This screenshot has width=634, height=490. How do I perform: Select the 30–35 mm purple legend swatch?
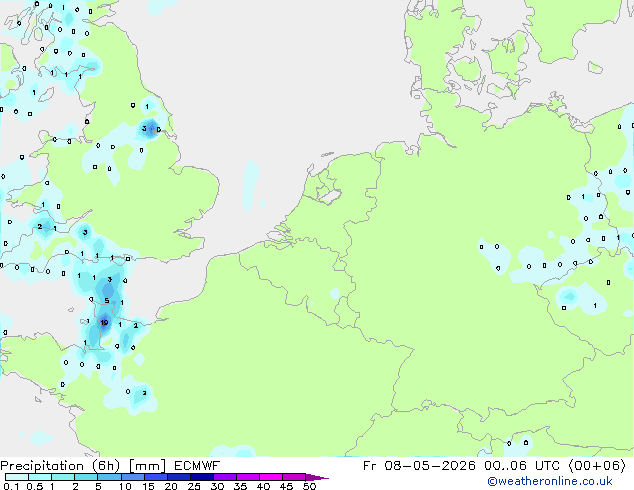coord(224,477)
